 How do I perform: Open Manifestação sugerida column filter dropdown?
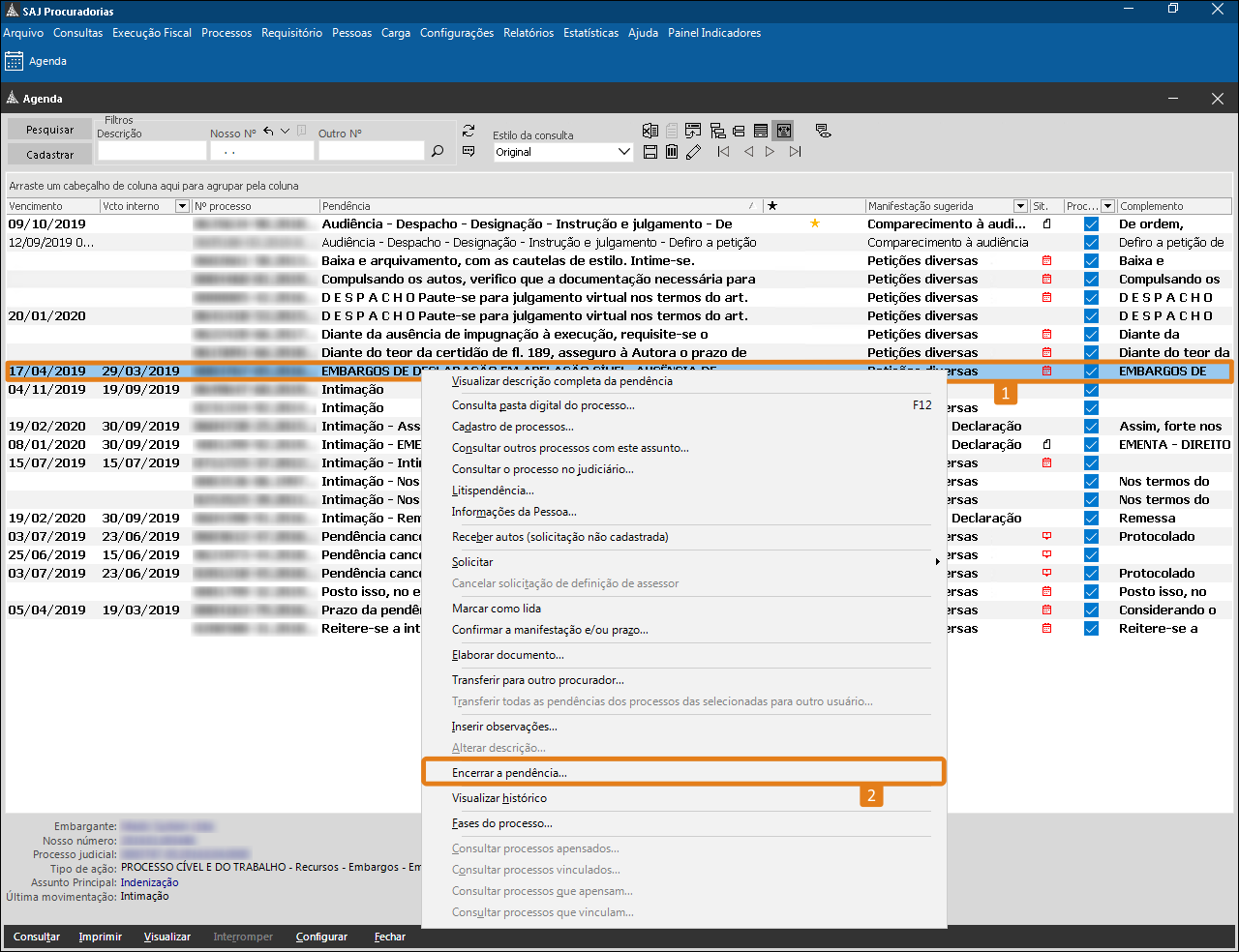point(1020,206)
